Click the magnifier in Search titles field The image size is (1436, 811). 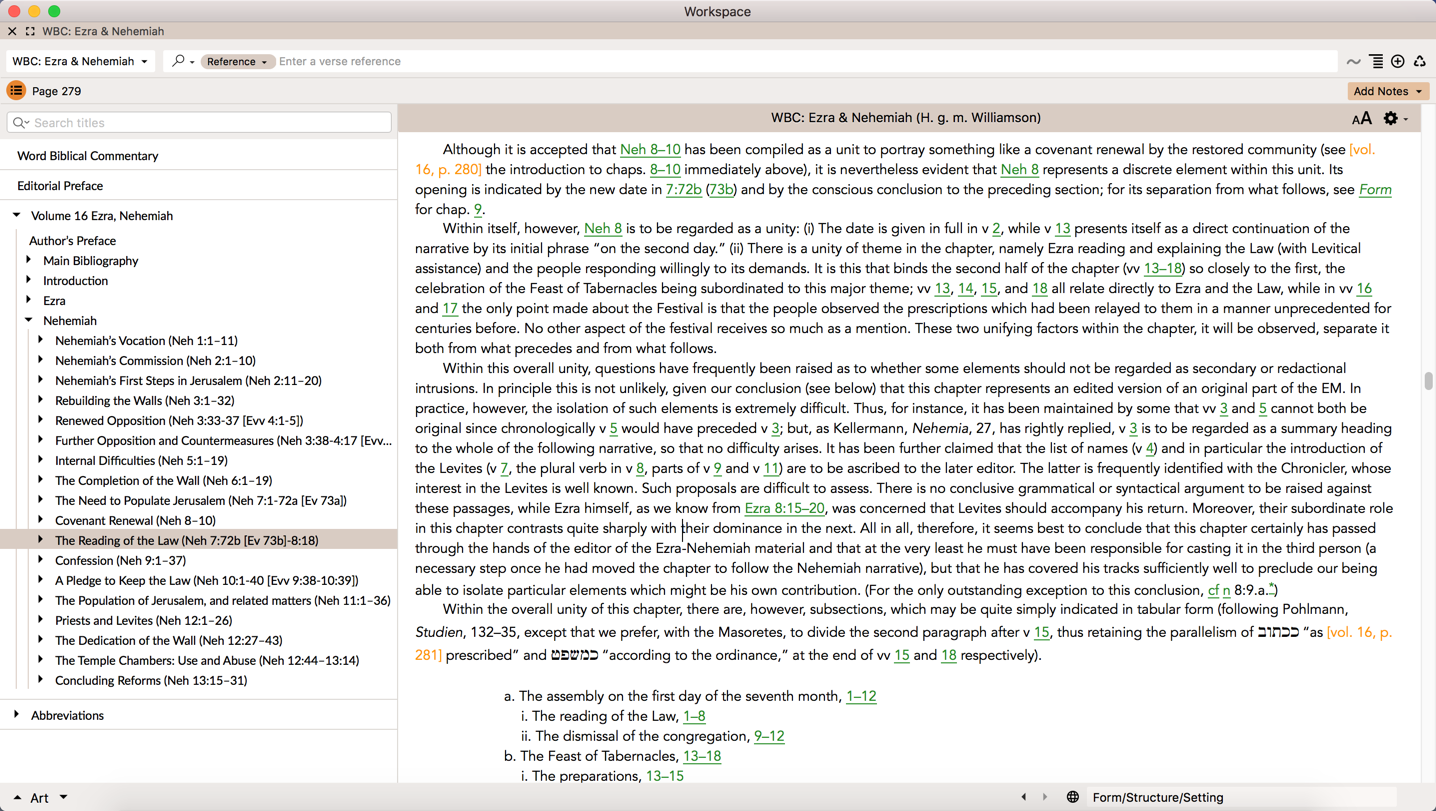(20, 123)
